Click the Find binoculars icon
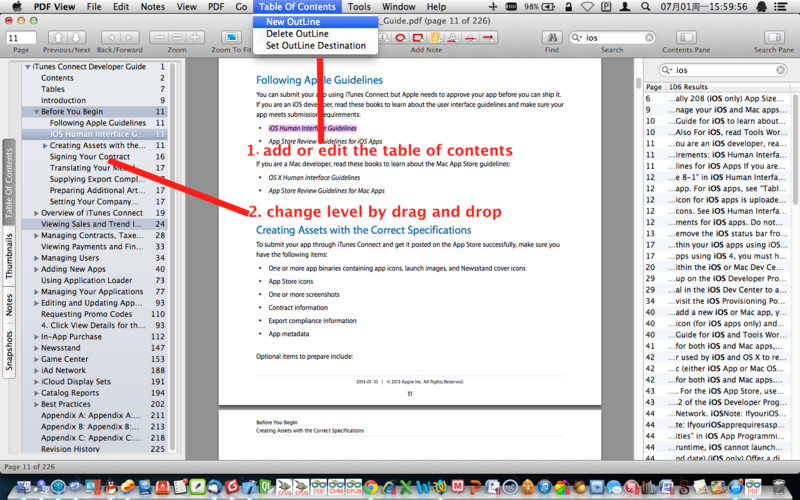Image resolution: width=800 pixels, height=500 pixels. click(552, 37)
